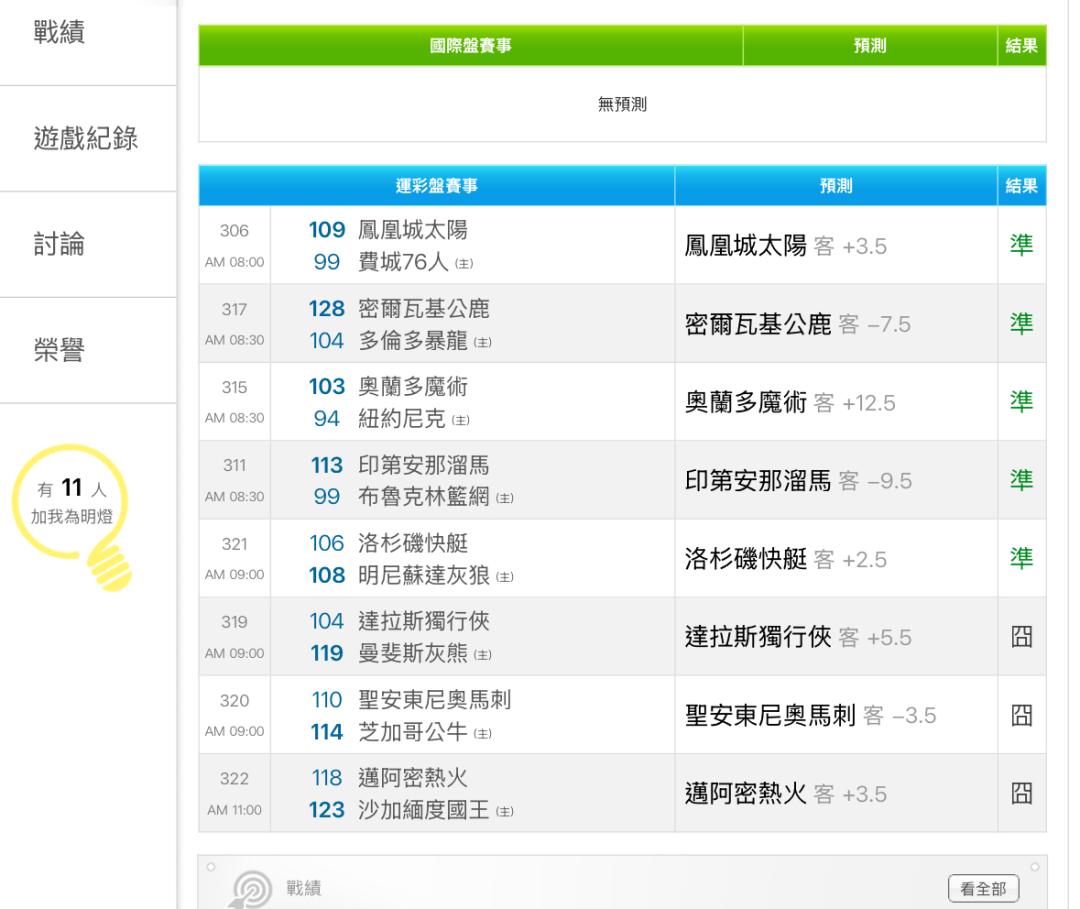Select the 鳳凰城太陽 team name in game 306
This screenshot has height=909, width=1080.
coord(413,229)
